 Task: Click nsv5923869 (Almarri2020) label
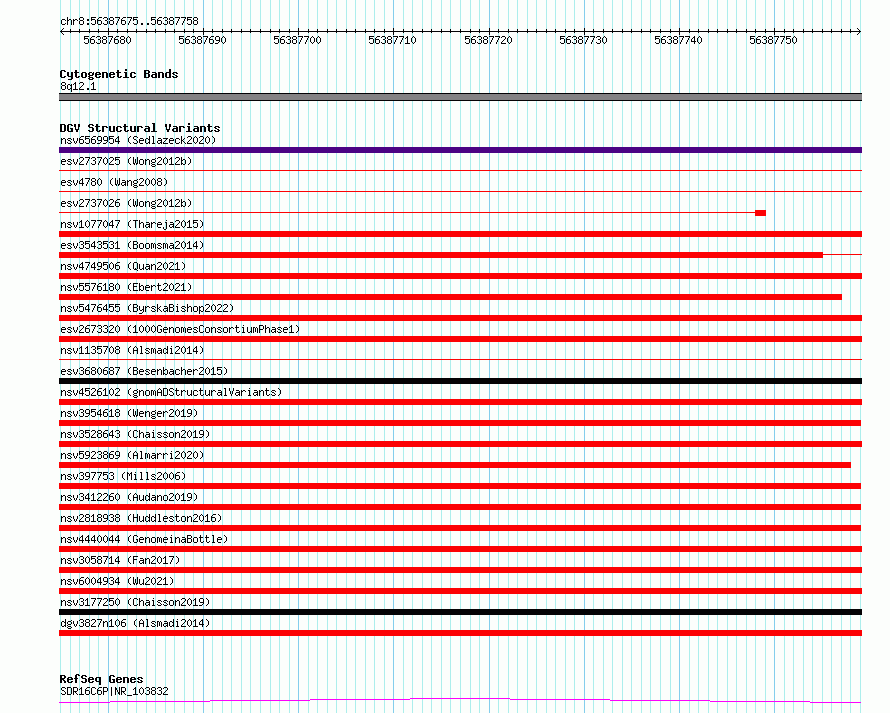tap(132, 455)
